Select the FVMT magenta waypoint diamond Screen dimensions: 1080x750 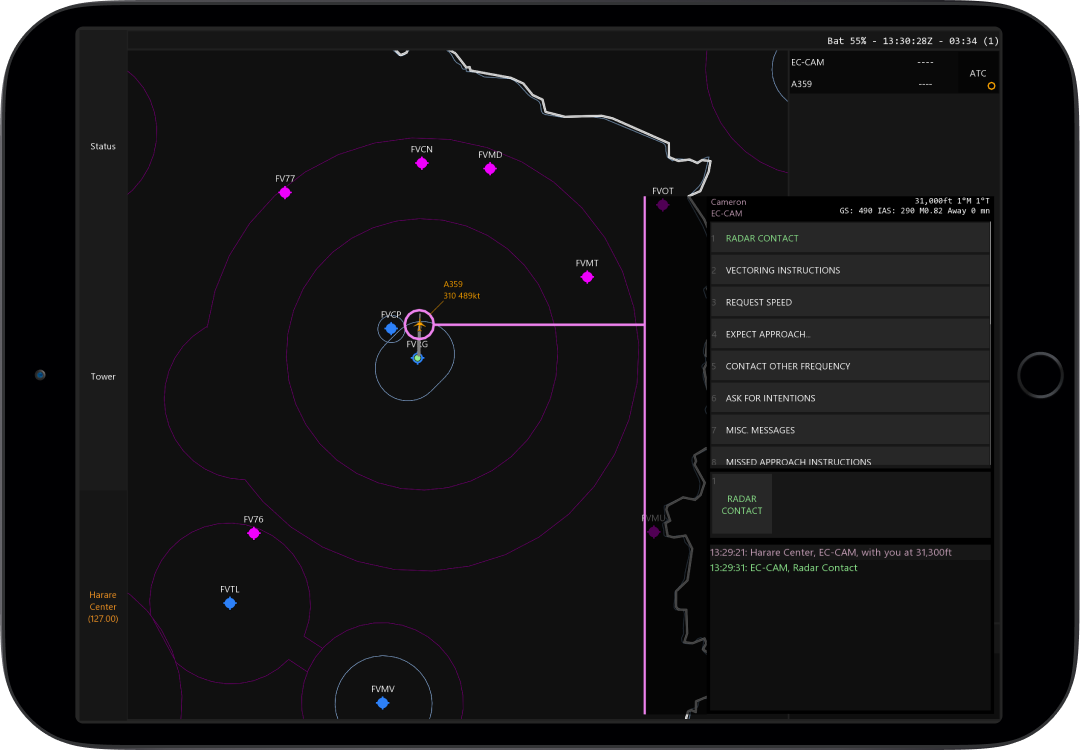[x=587, y=277]
